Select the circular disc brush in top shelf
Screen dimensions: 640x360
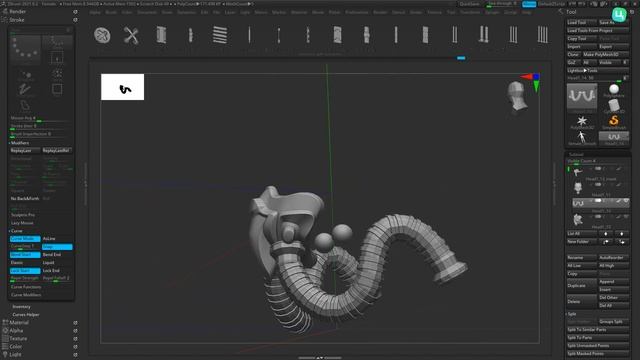pyautogui.click(x=102, y=35)
